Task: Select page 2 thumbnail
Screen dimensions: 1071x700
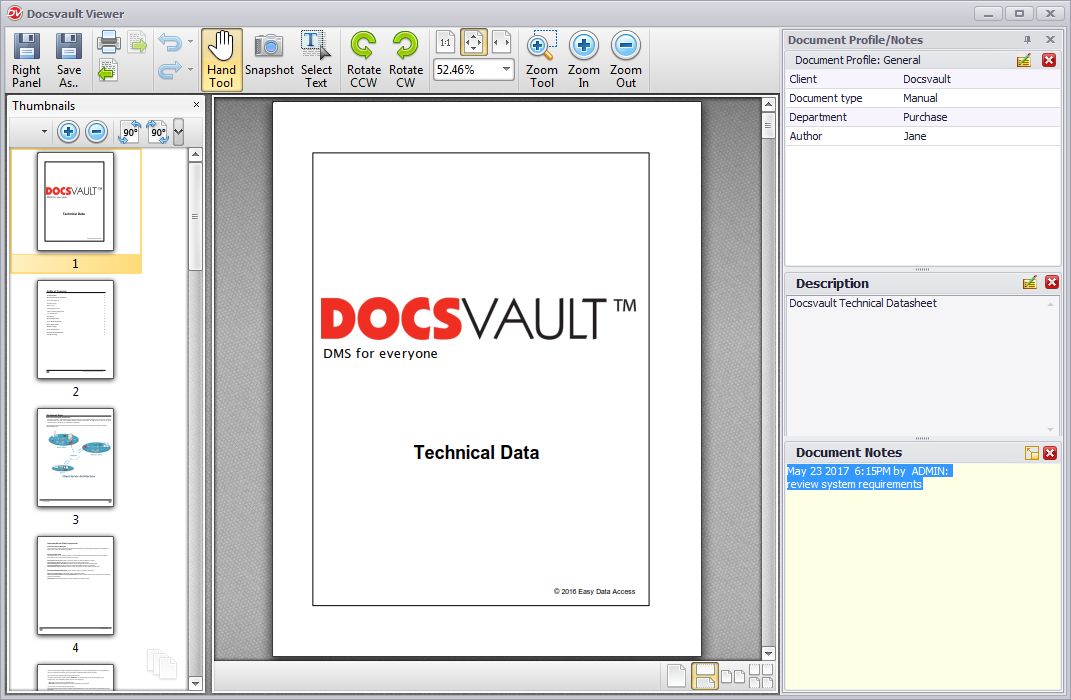Action: tap(75, 330)
